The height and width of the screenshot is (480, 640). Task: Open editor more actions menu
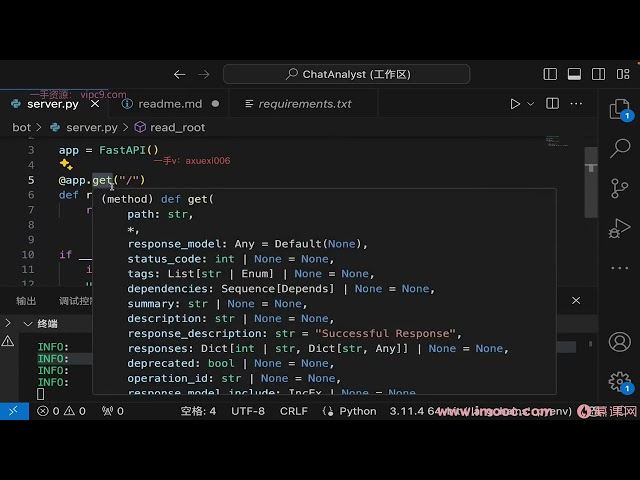[576, 104]
